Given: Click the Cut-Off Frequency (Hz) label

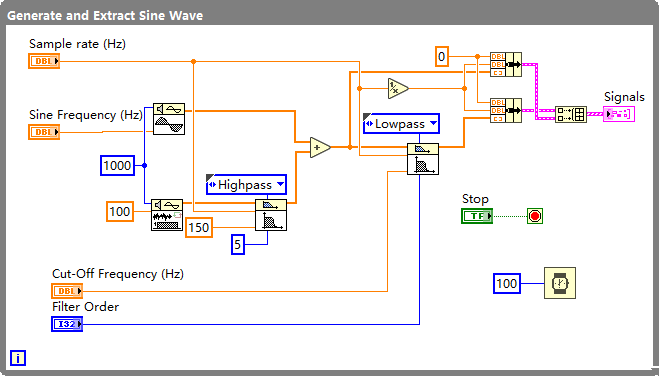Looking at the screenshot, I should pos(118,274).
